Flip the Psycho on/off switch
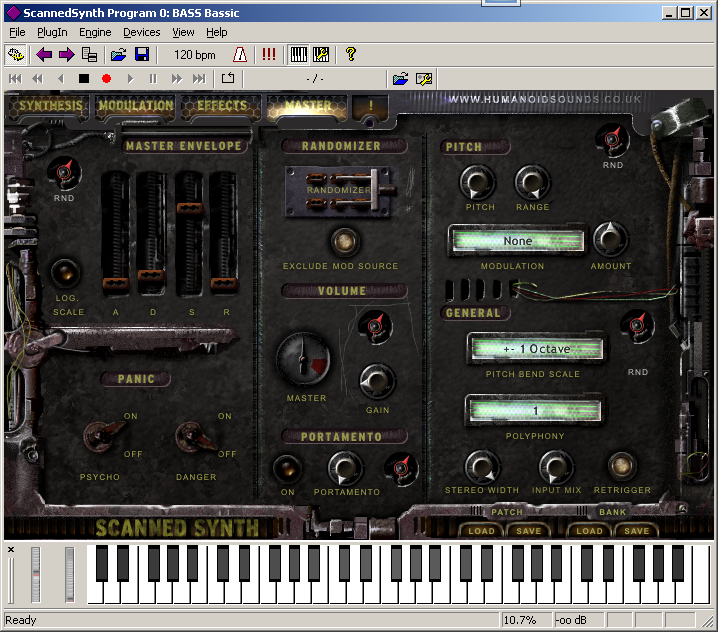 [100, 435]
